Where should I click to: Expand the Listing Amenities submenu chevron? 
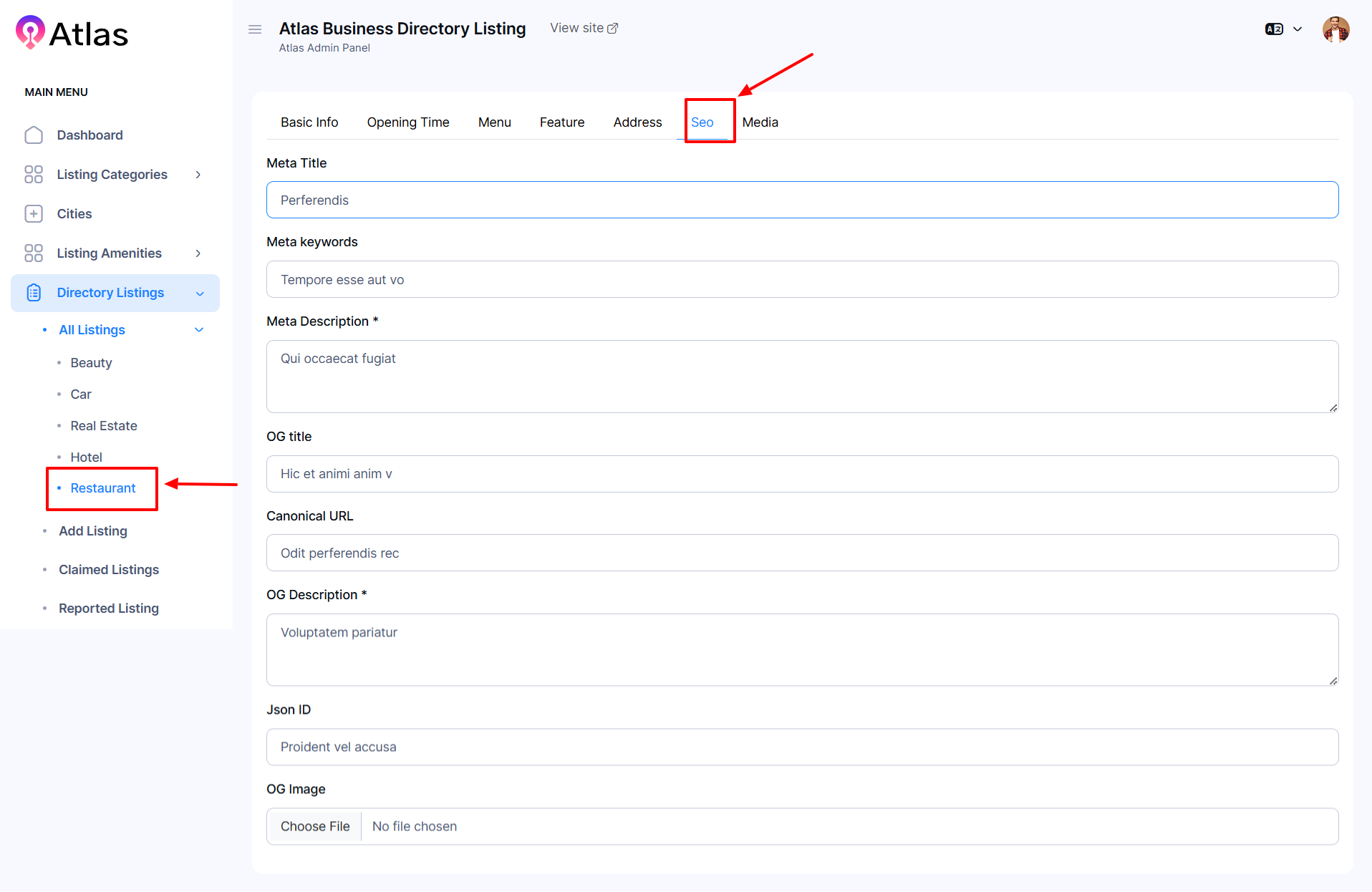tap(198, 253)
